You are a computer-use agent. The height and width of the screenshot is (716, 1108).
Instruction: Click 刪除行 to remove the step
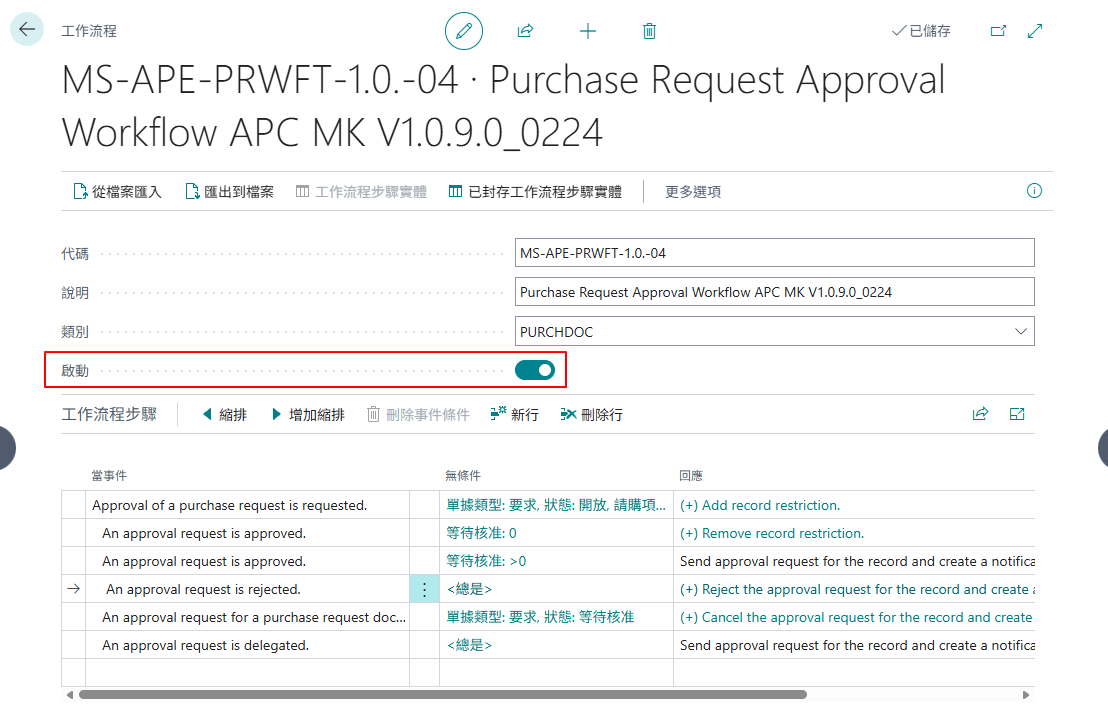point(591,415)
